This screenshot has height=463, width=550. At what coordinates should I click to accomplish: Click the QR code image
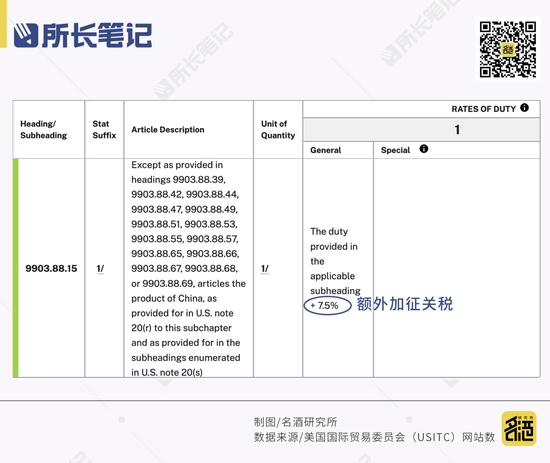point(508,49)
